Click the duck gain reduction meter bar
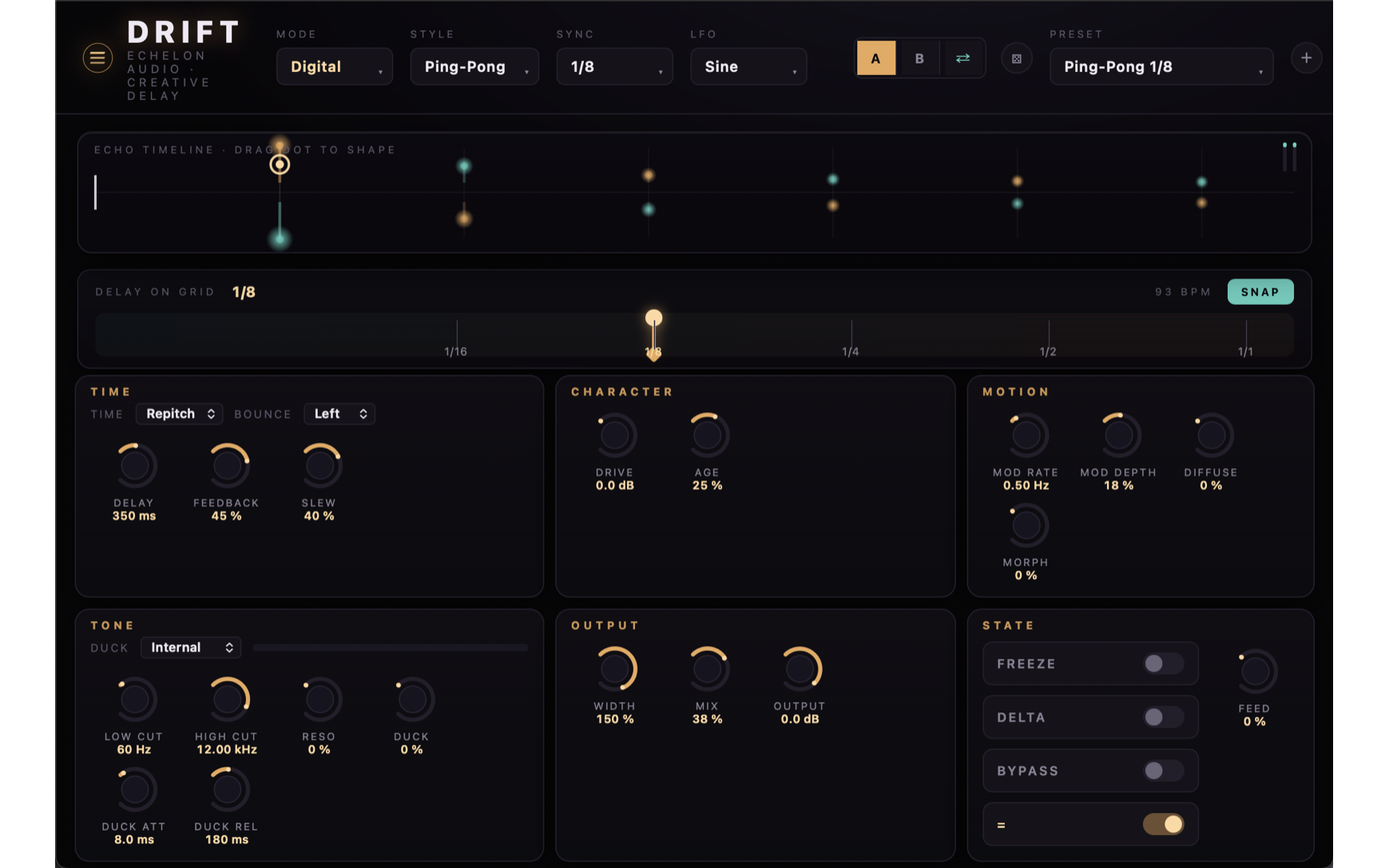 coord(391,648)
